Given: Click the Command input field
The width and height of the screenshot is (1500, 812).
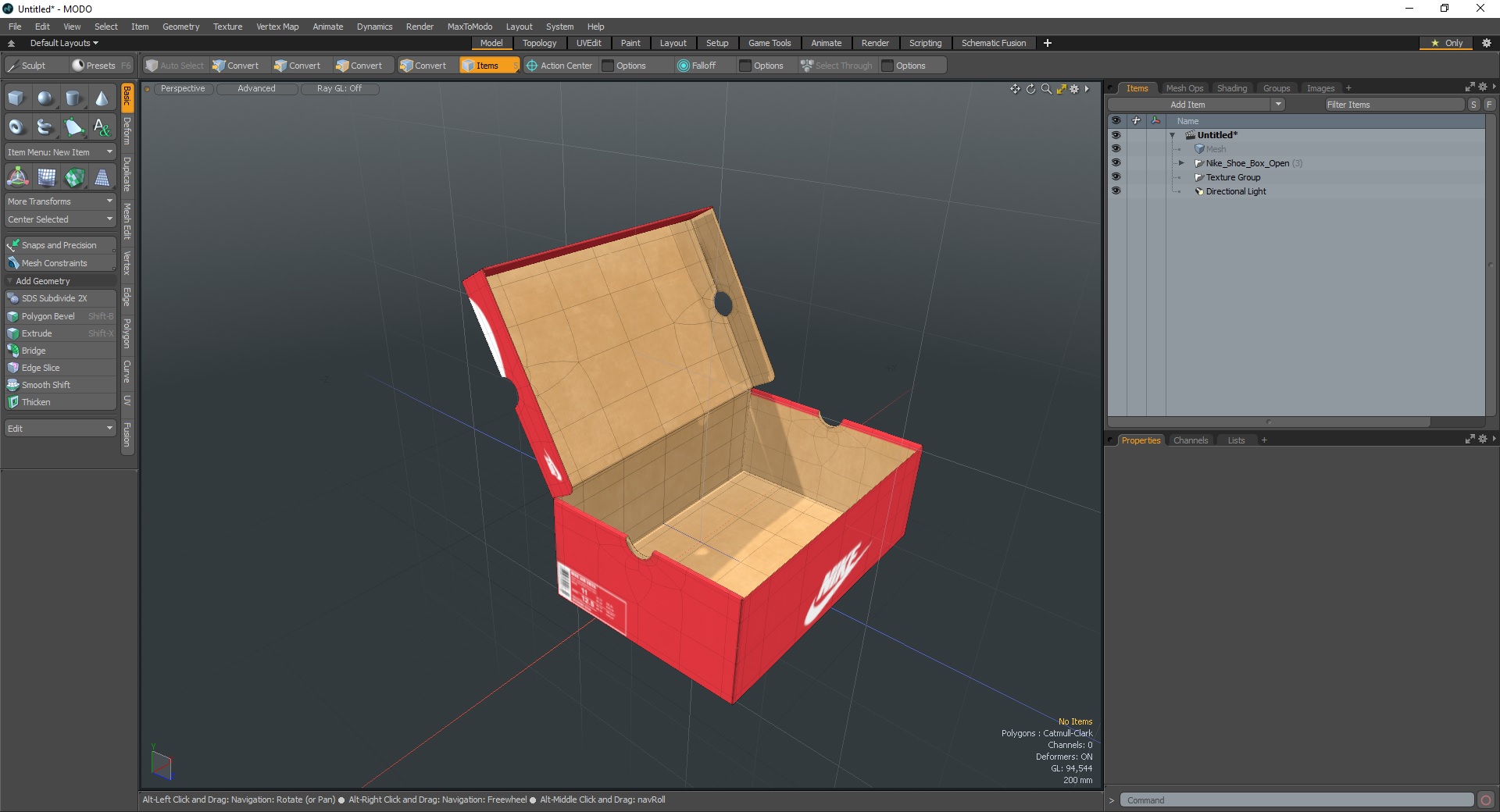Looking at the screenshot, I should [x=1297, y=800].
